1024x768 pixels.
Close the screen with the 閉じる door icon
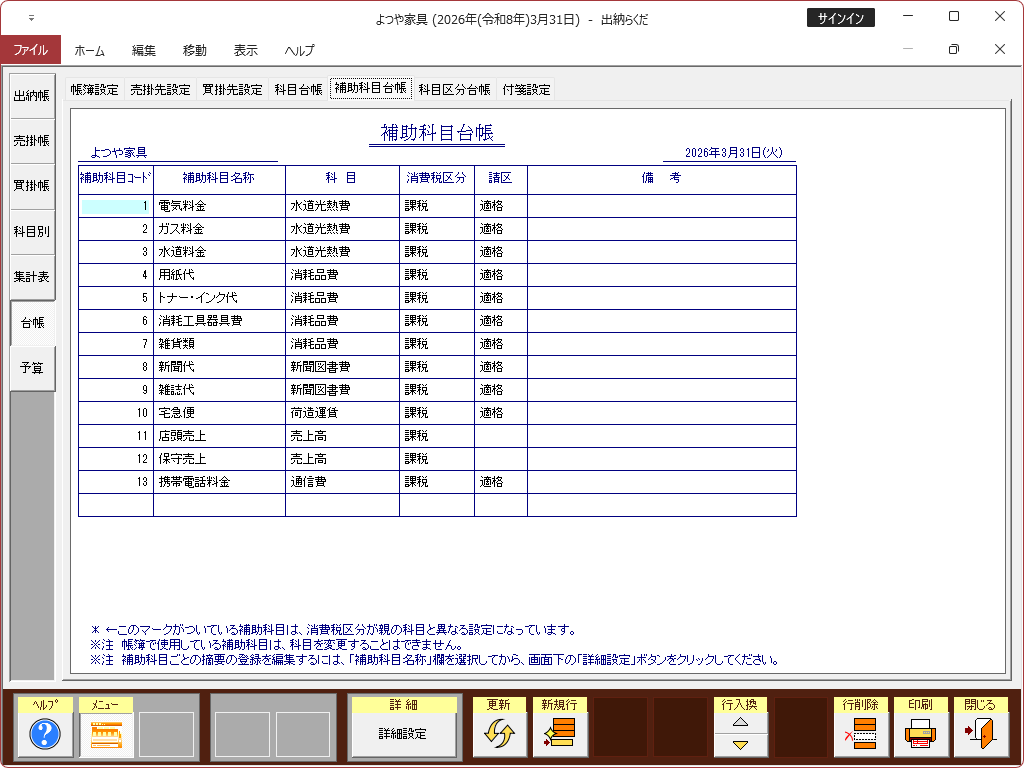point(980,735)
